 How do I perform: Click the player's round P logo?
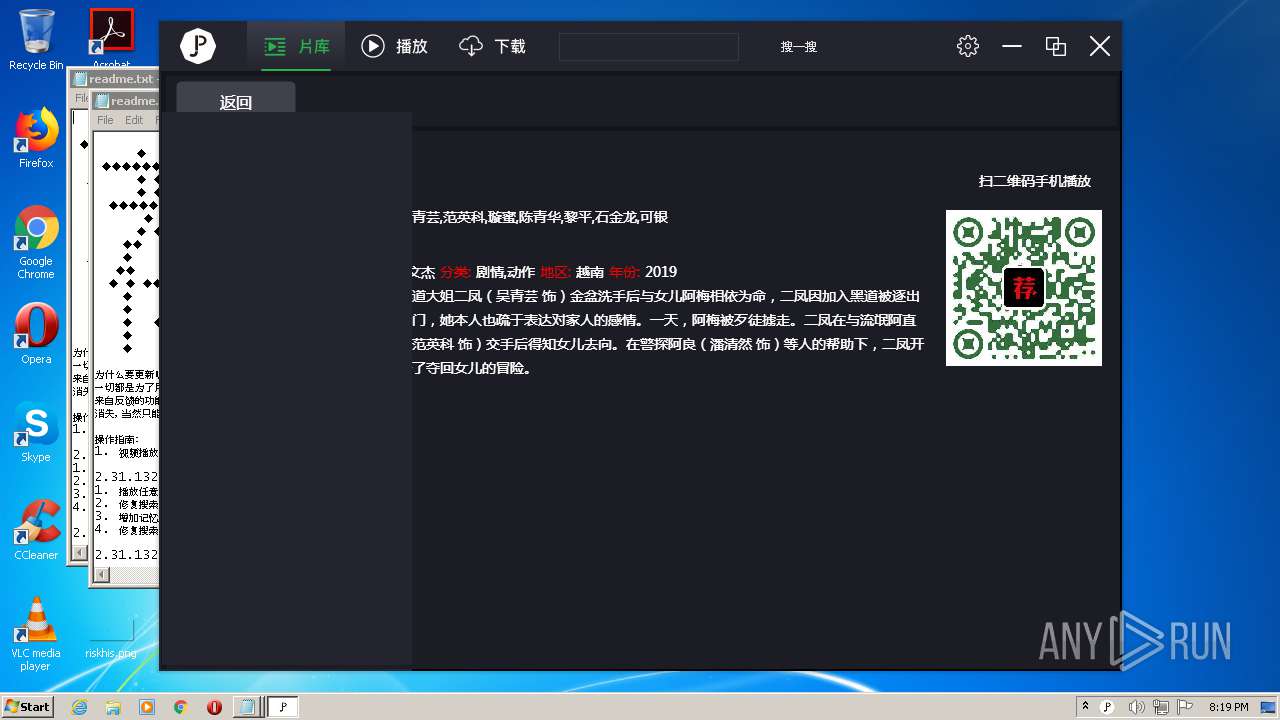(198, 46)
